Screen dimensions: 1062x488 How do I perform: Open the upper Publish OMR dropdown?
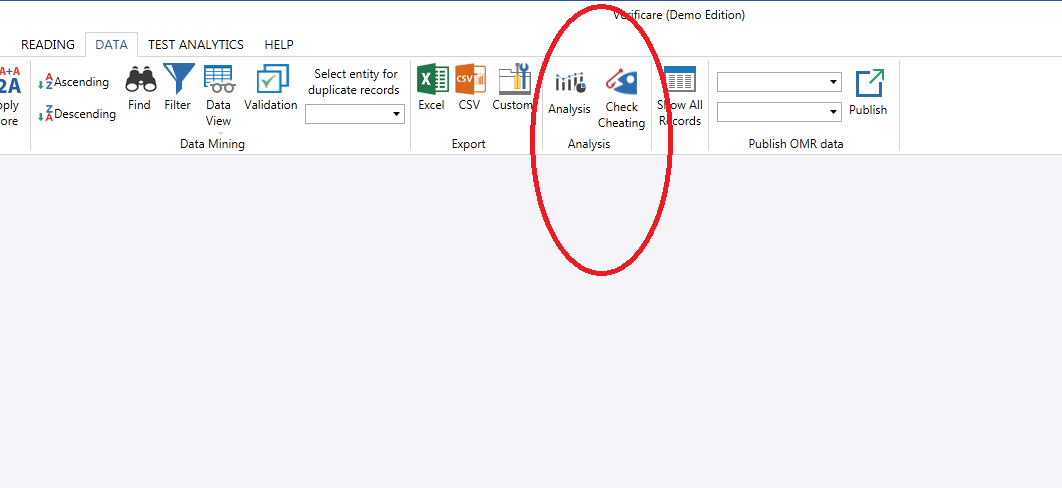click(780, 83)
